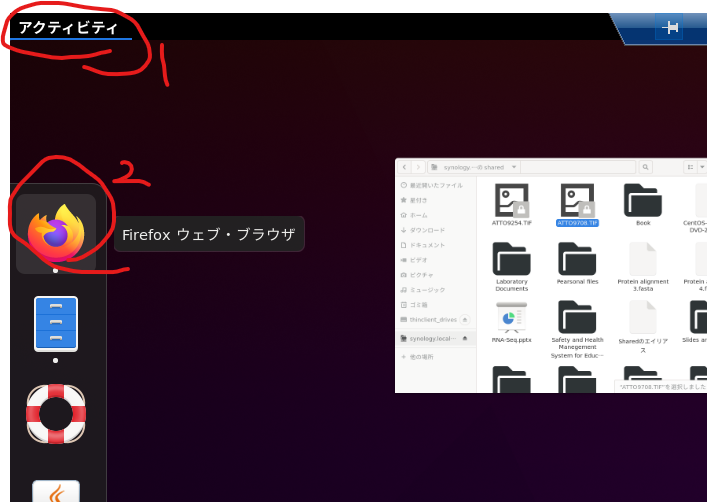Select the Book folder
The image size is (707, 502).
tap(643, 204)
